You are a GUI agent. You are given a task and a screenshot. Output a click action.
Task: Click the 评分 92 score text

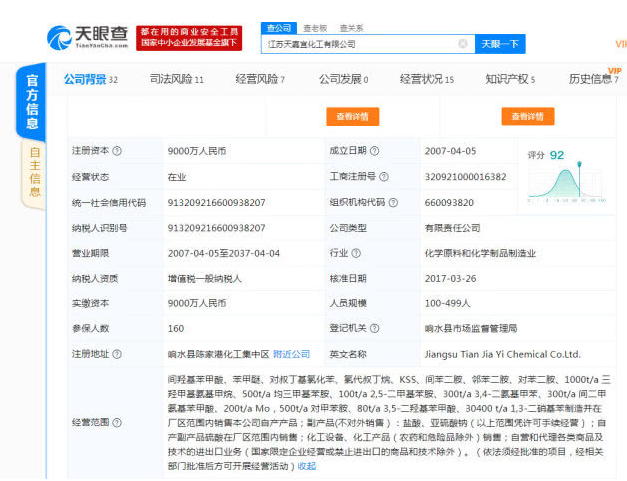point(545,155)
